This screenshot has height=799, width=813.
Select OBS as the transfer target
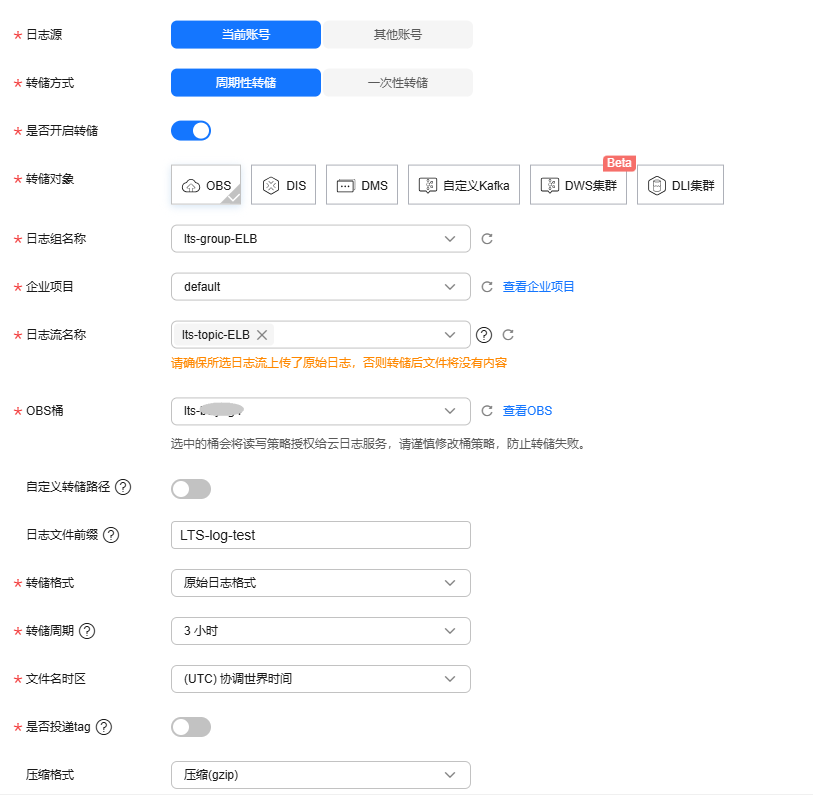(206, 185)
